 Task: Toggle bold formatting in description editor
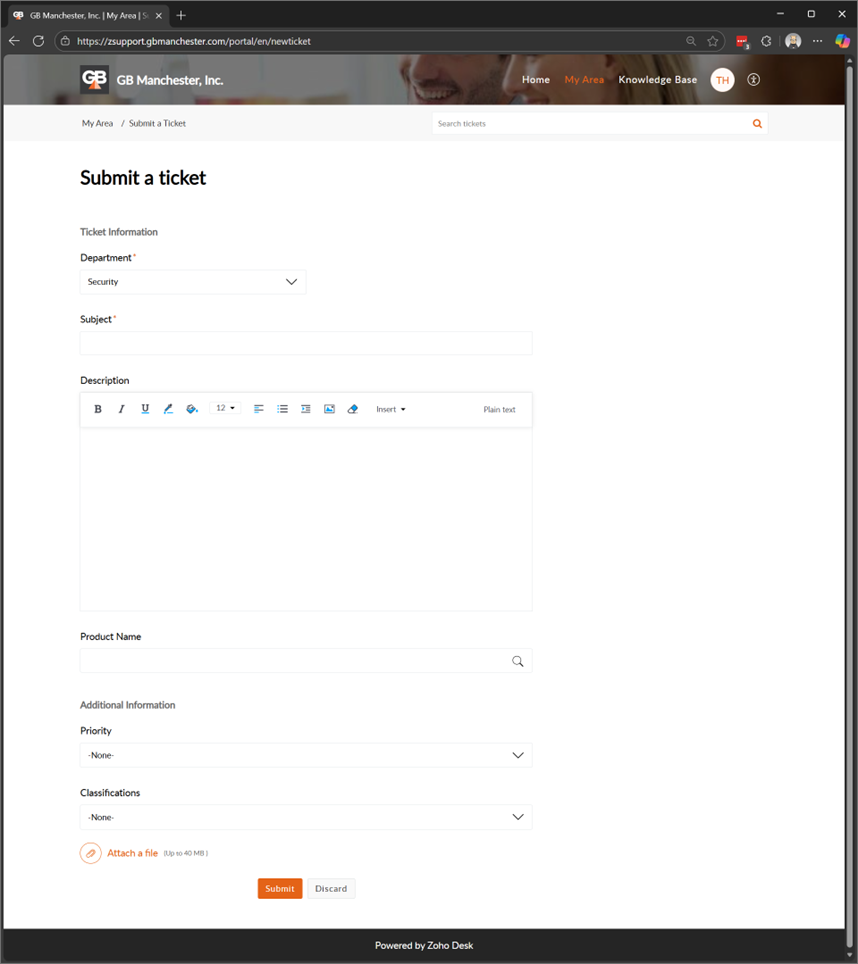(98, 409)
